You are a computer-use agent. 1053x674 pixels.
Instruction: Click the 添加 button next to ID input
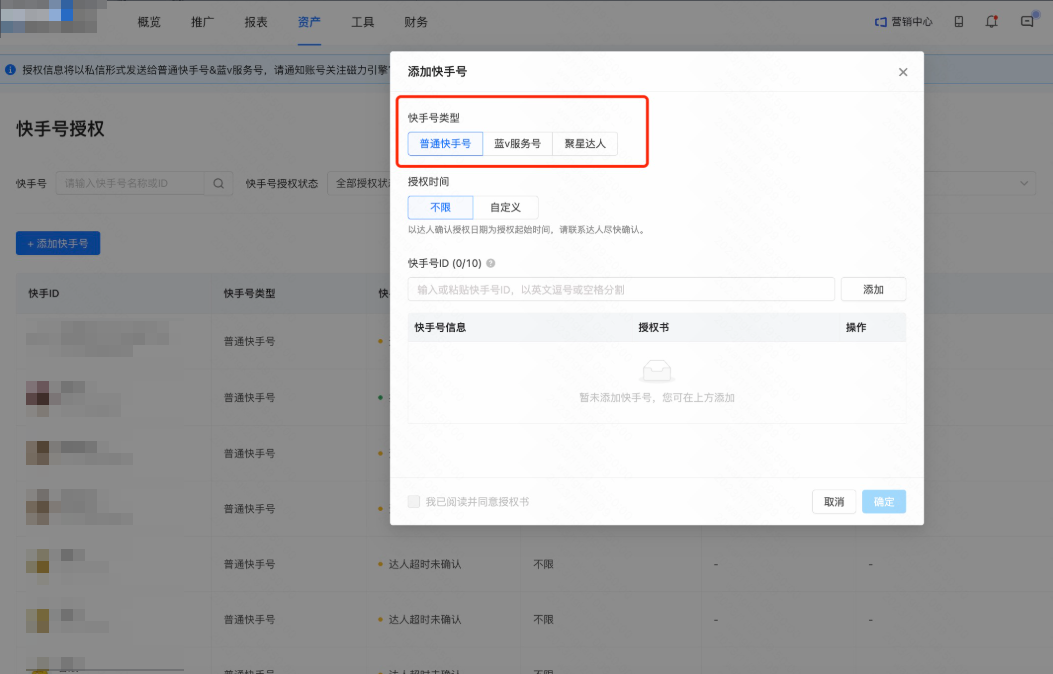click(x=872, y=288)
